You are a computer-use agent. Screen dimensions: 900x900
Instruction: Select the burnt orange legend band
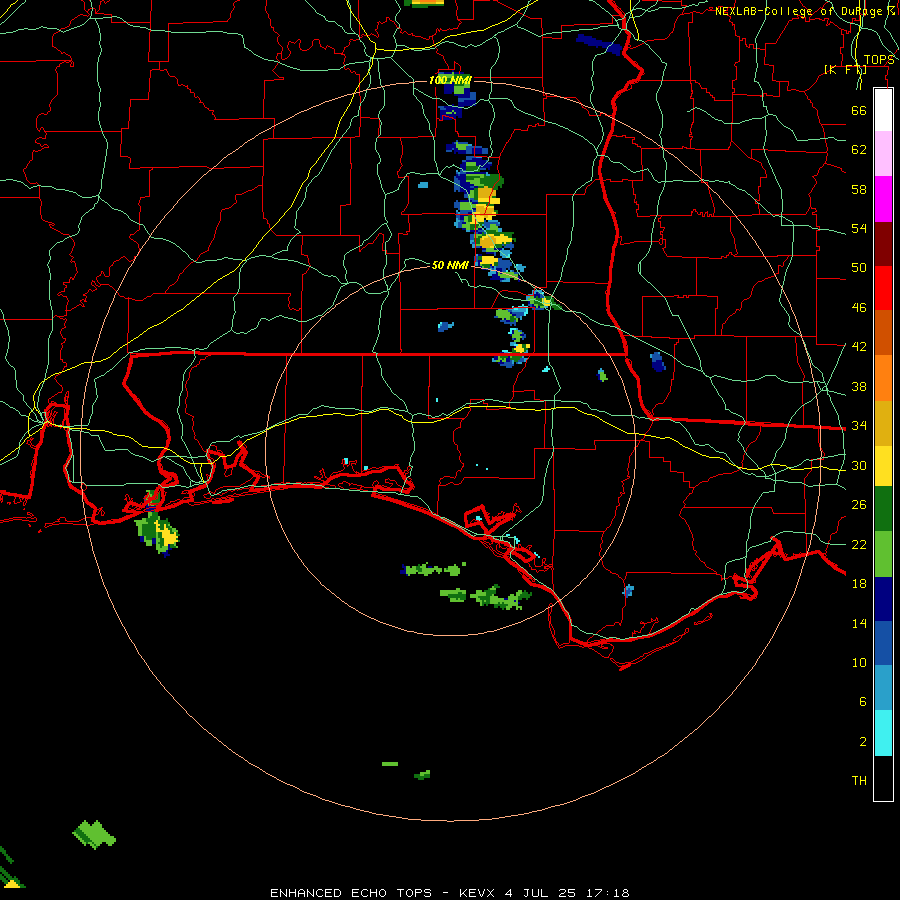[x=883, y=332]
